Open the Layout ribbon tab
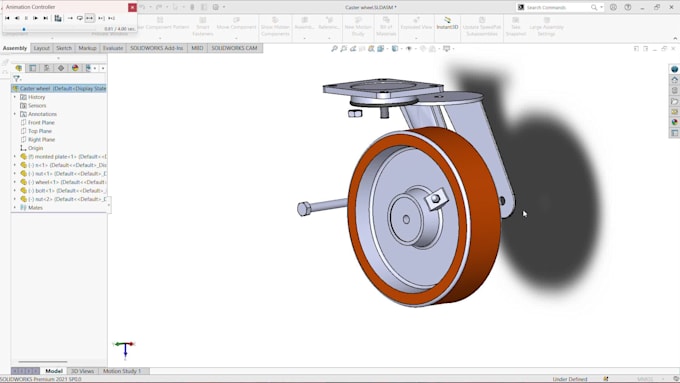Image resolution: width=680 pixels, height=383 pixels. pyautogui.click(x=42, y=48)
